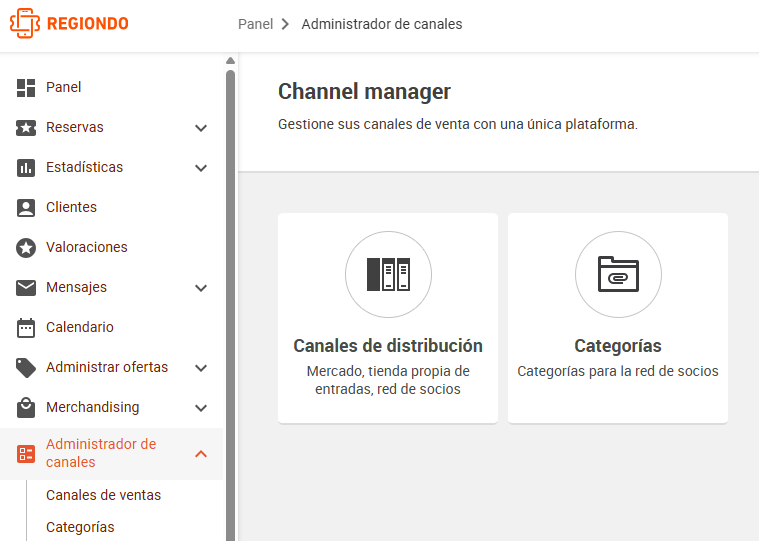Expand the Mensajes submenu chevron
759x541 pixels.
201,288
